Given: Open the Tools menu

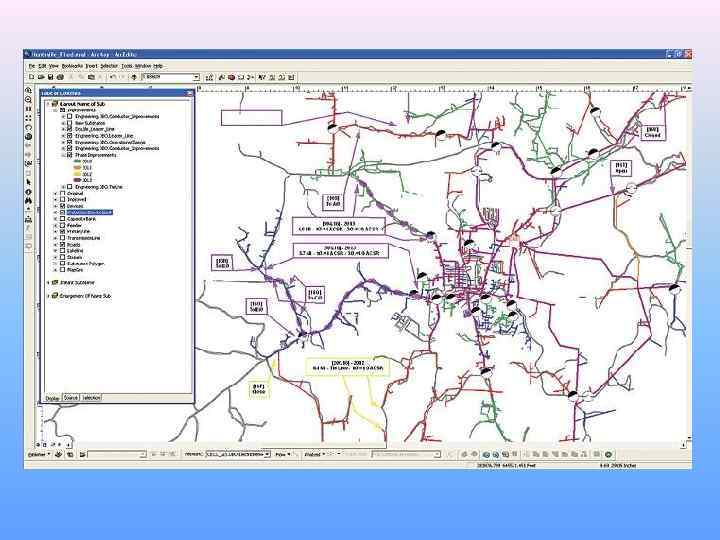Looking at the screenshot, I should 127,66.
